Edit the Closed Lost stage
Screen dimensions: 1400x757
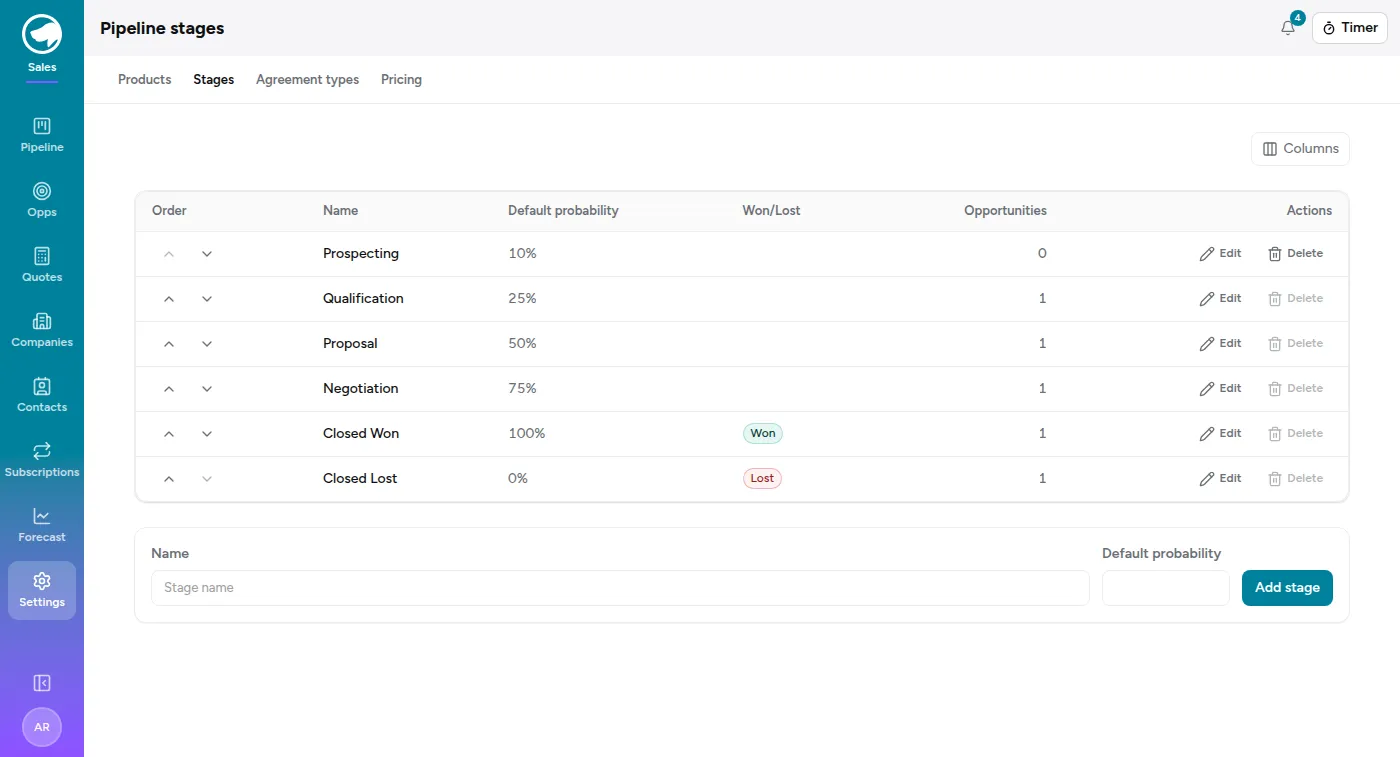pyautogui.click(x=1221, y=479)
